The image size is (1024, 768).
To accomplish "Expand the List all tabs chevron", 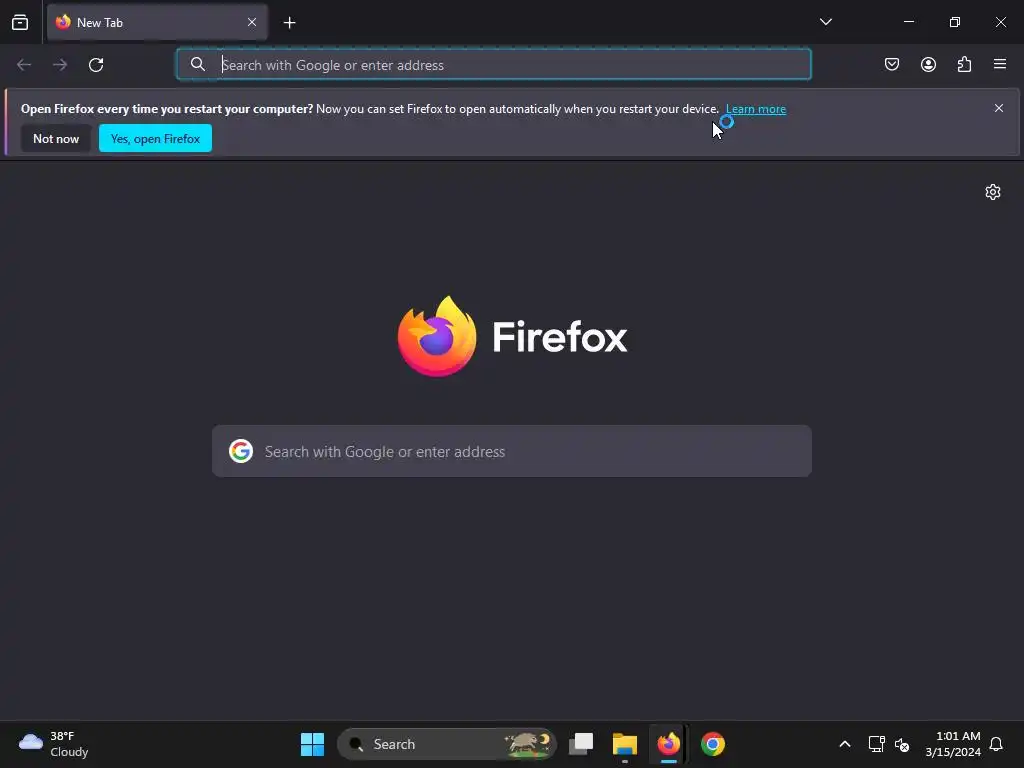I will (825, 22).
